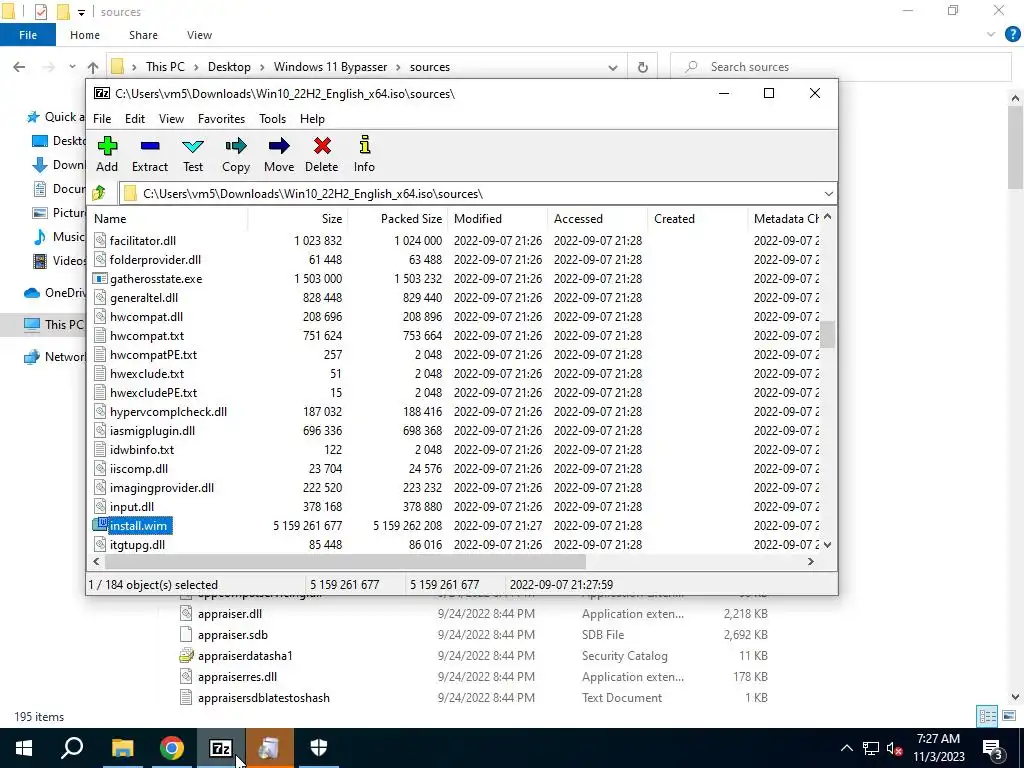The height and width of the screenshot is (768, 1024).
Task: Select facilitator.dll in the archive list
Action: pos(142,240)
